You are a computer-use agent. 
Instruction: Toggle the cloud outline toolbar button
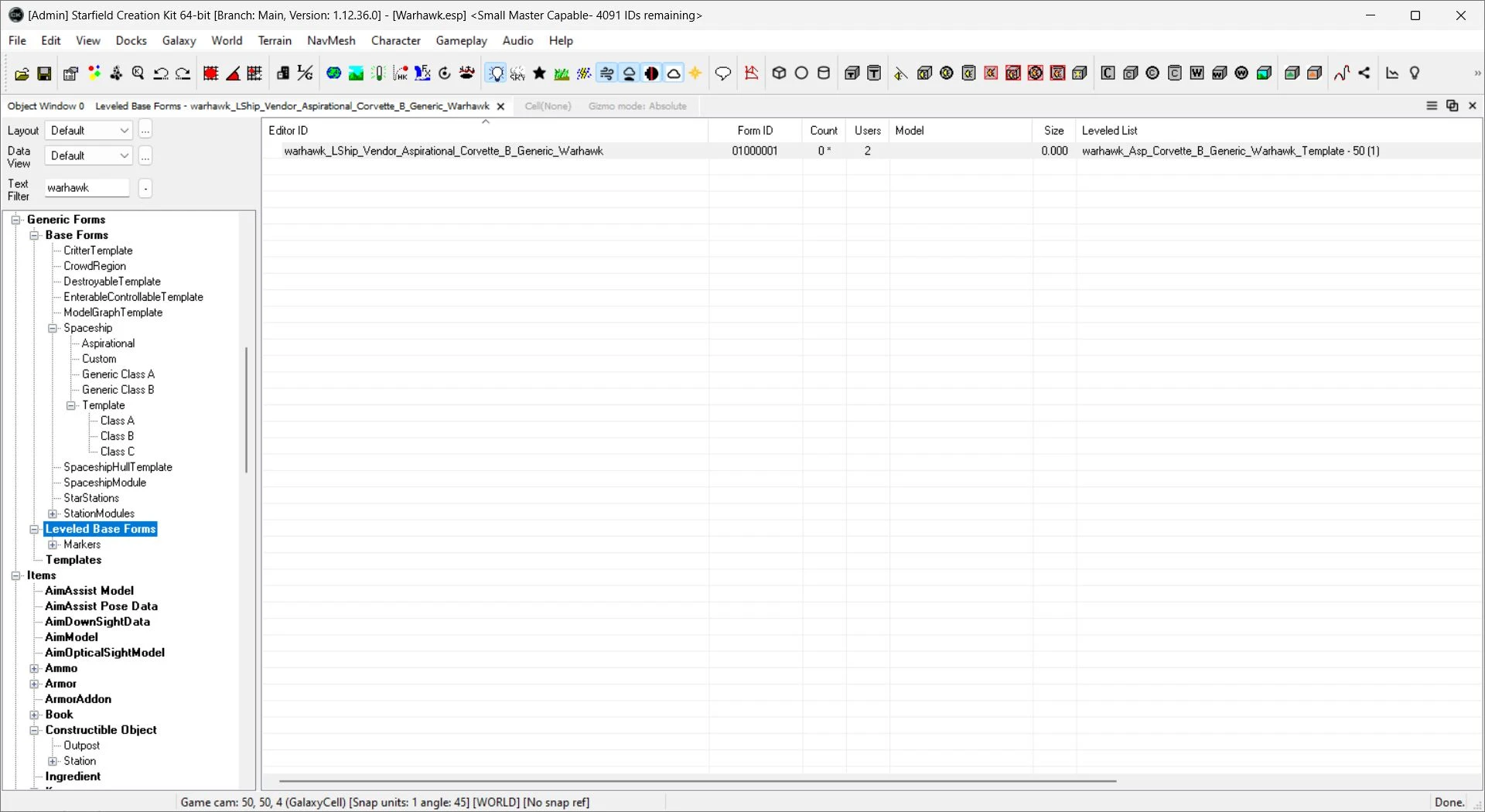(674, 73)
